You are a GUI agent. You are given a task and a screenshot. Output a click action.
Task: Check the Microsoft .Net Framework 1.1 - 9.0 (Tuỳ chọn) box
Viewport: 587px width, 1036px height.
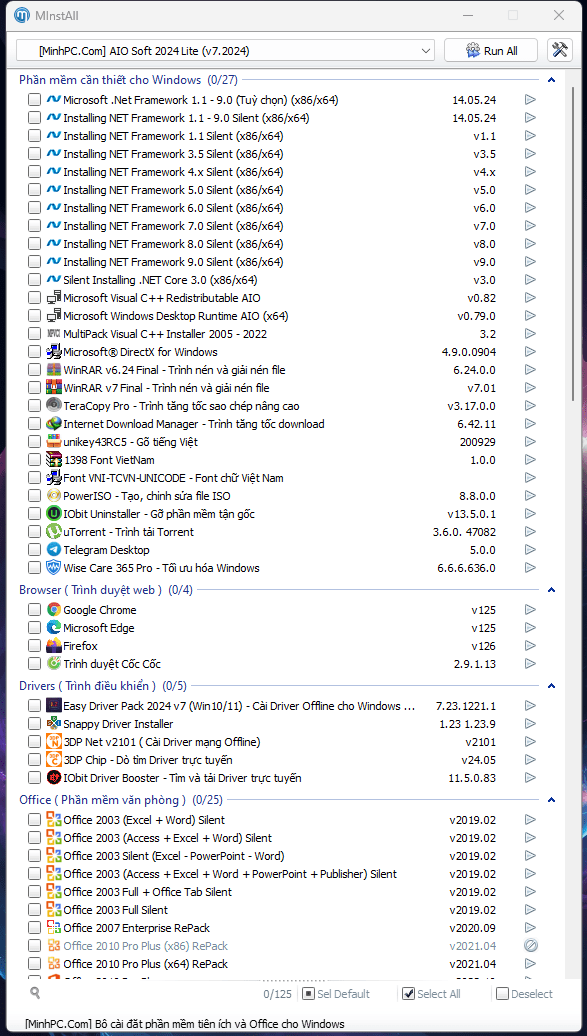click(34, 100)
